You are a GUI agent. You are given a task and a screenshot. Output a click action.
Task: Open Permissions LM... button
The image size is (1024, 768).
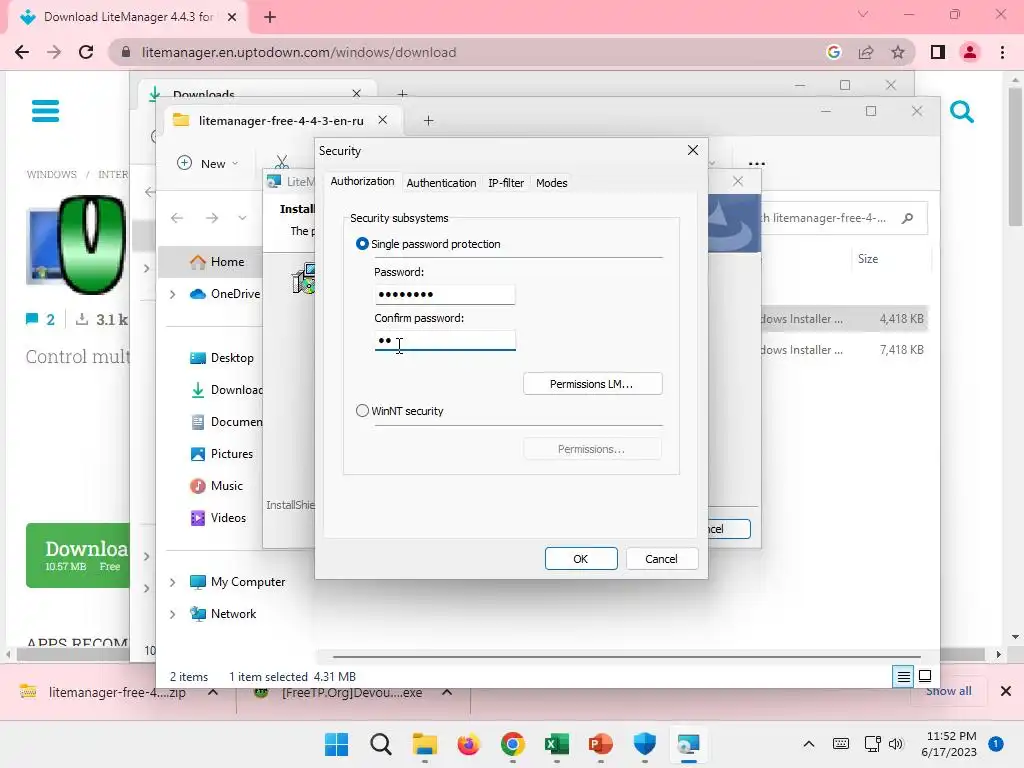tap(592, 384)
